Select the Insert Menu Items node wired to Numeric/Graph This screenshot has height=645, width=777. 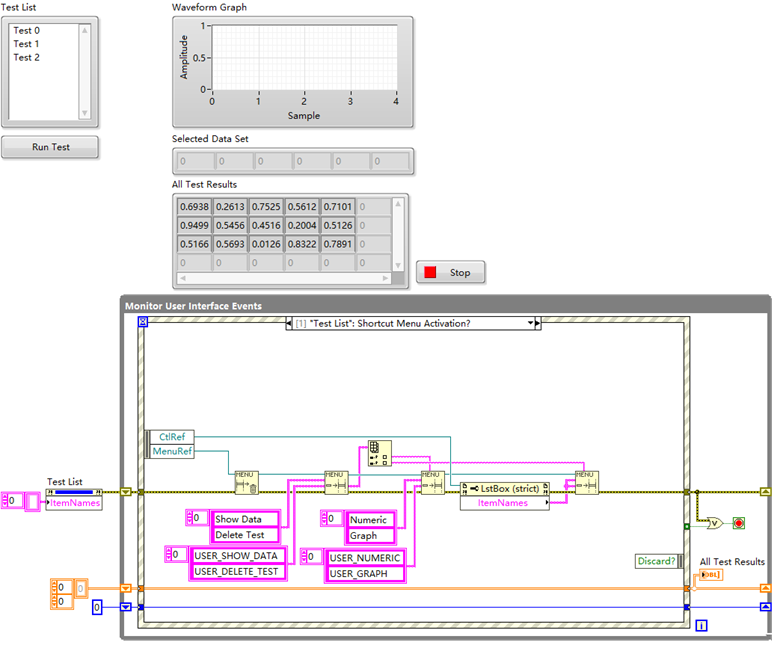(x=433, y=483)
